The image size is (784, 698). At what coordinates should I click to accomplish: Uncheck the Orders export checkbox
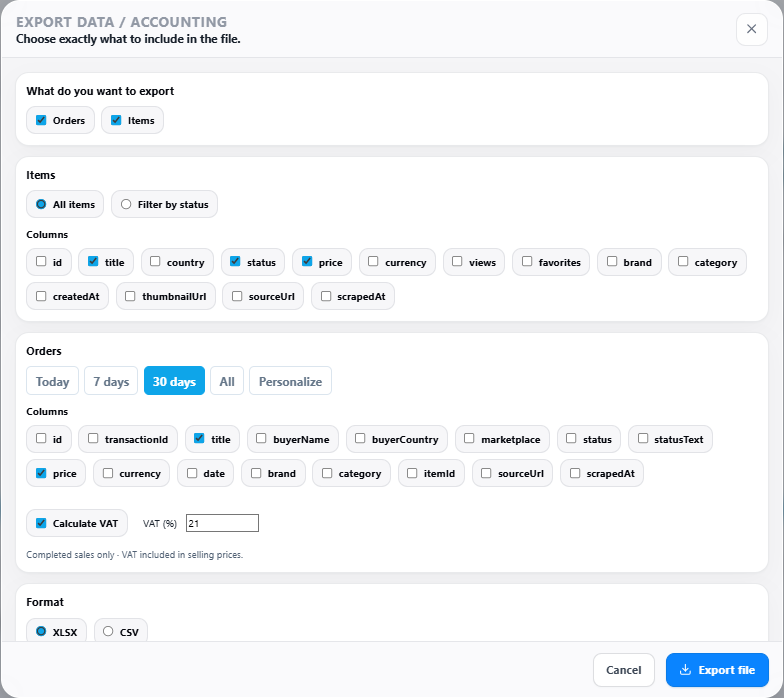point(41,120)
